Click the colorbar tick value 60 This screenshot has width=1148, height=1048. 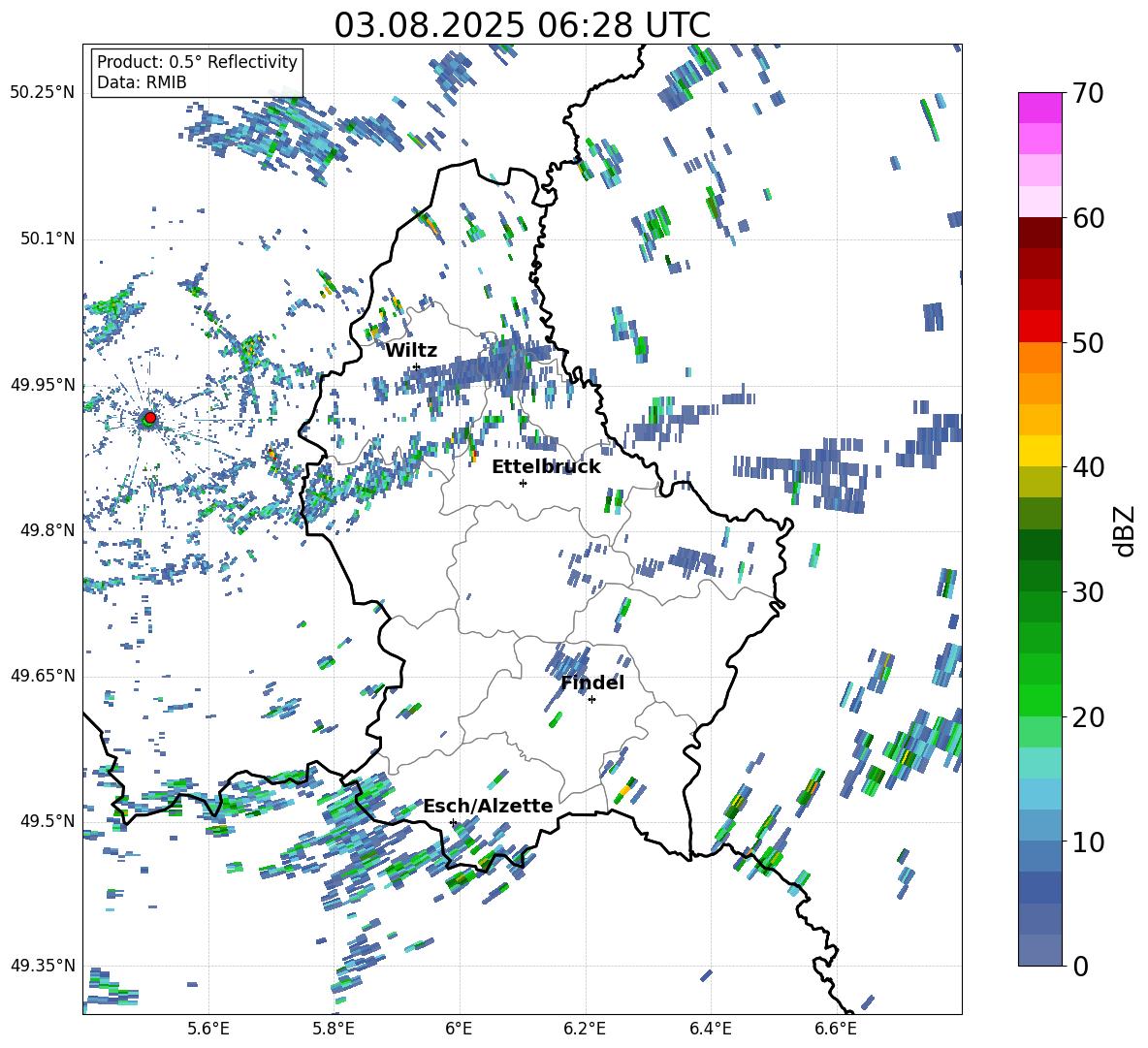click(x=1088, y=218)
